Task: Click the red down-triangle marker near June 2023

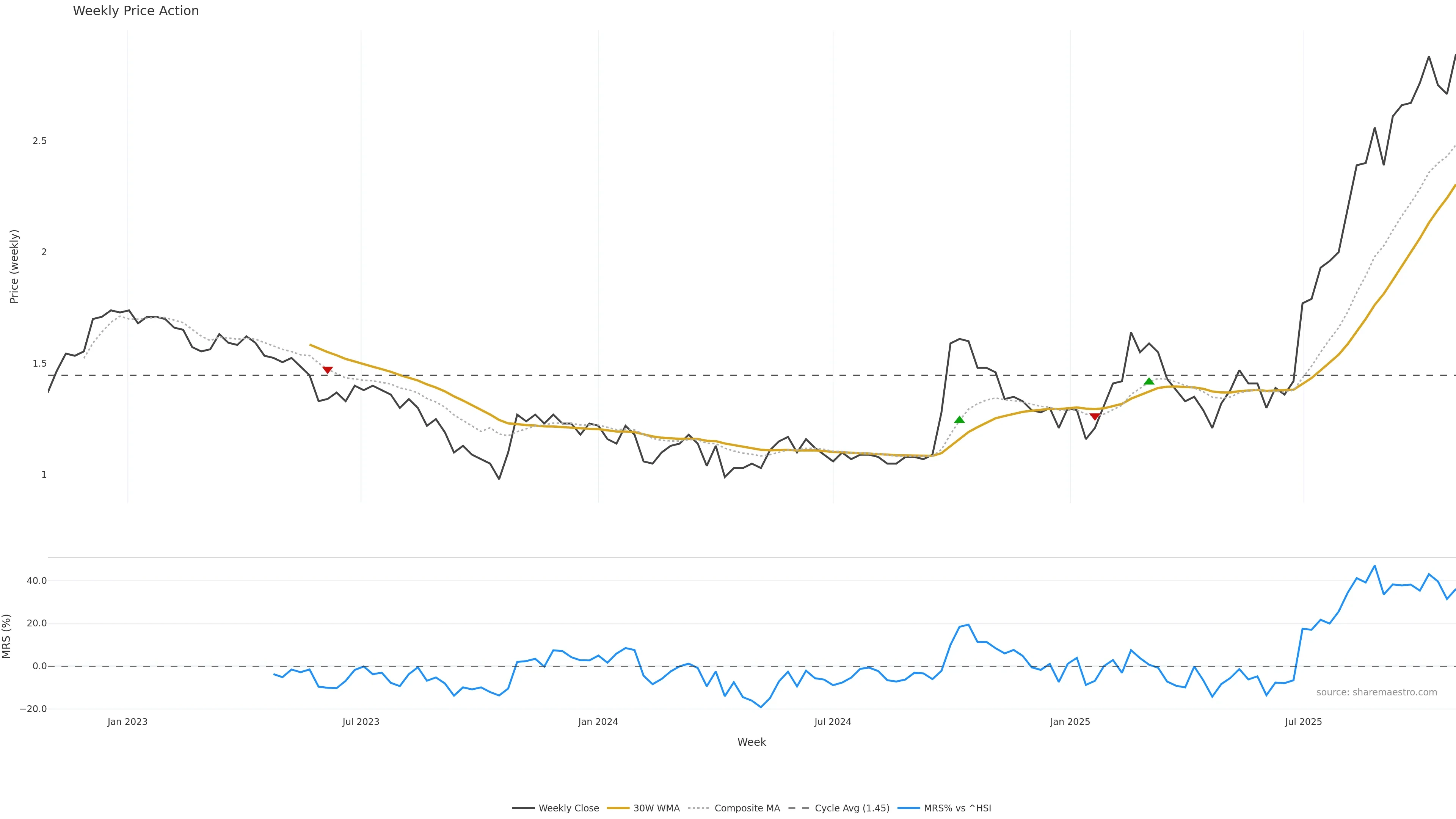Action: coord(327,370)
